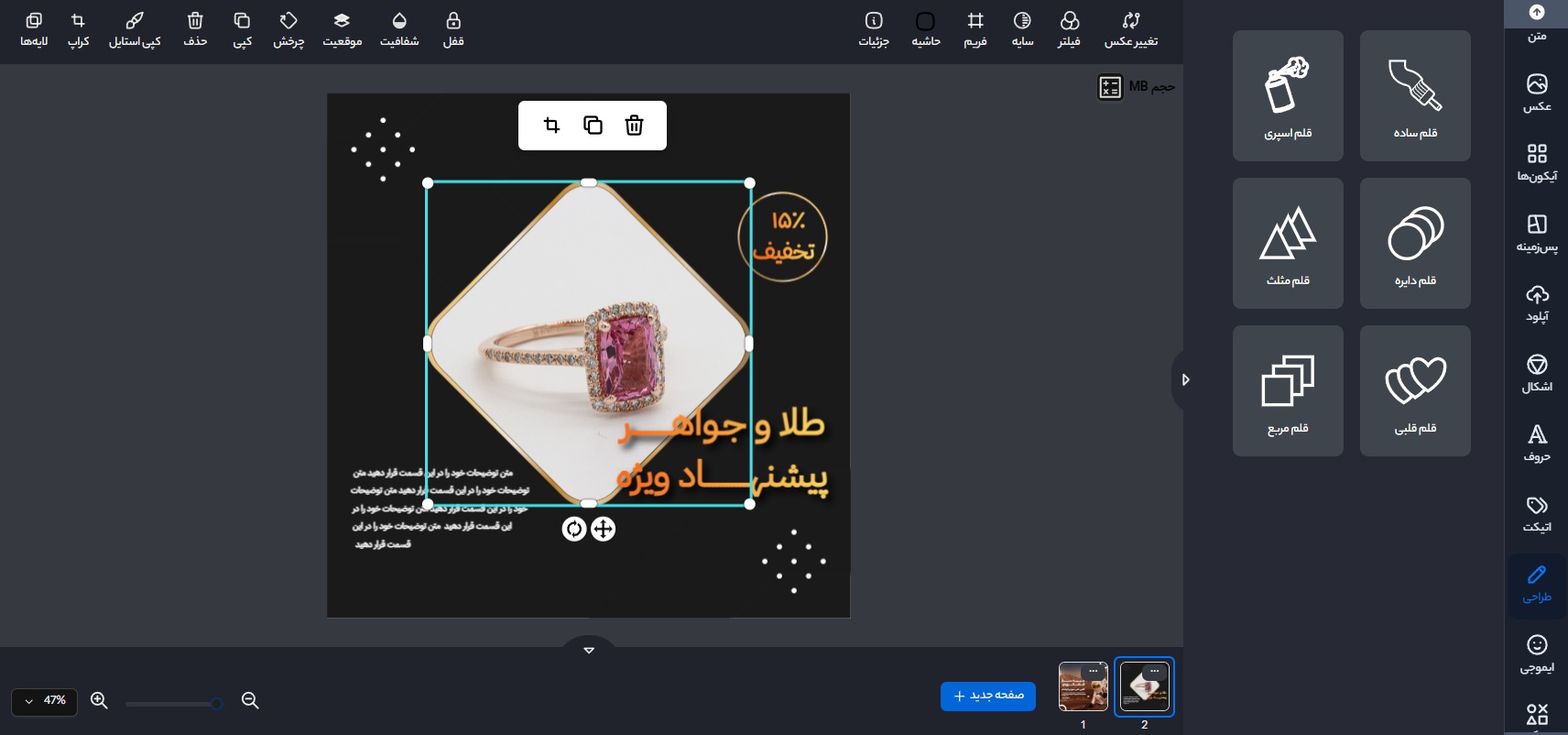Click the shapes icon at sidebar bottom

(x=1537, y=715)
